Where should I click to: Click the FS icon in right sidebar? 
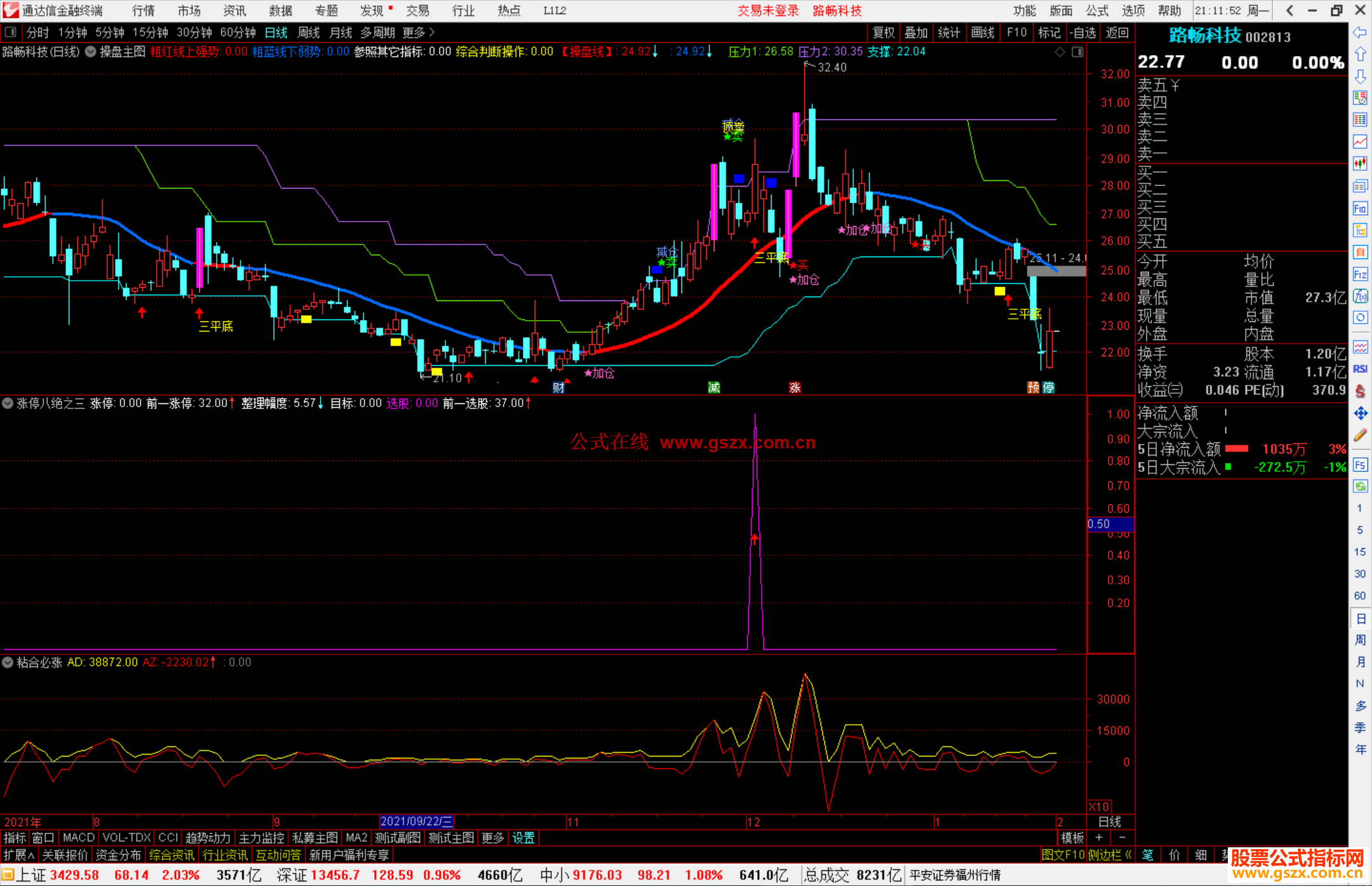click(1360, 464)
